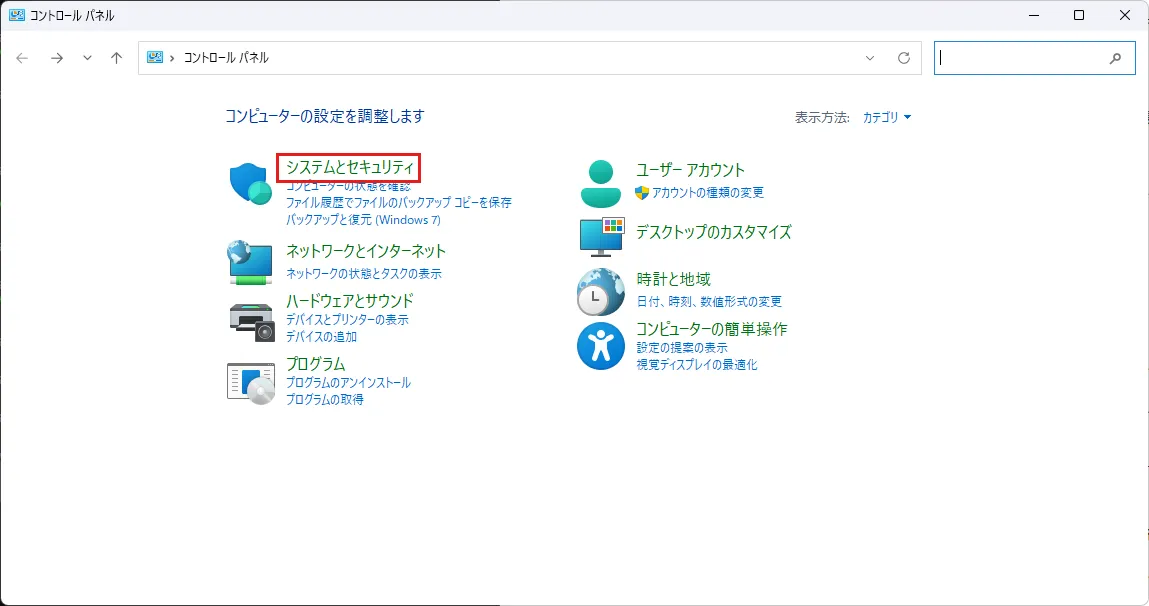Open 設定の提案の表示 link
This screenshot has width=1149, height=606.
click(x=681, y=347)
